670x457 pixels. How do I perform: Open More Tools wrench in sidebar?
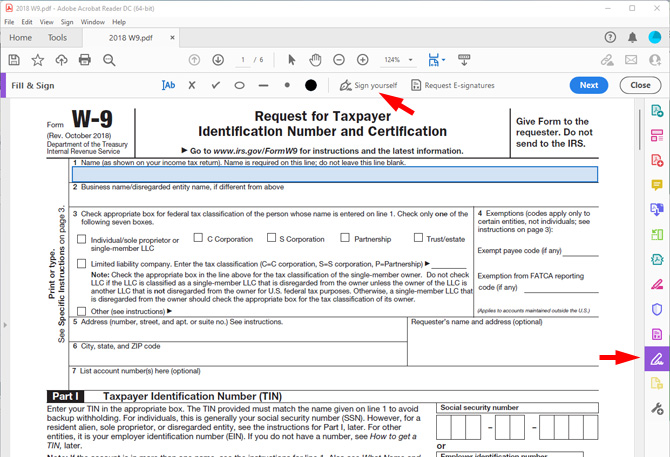click(657, 408)
